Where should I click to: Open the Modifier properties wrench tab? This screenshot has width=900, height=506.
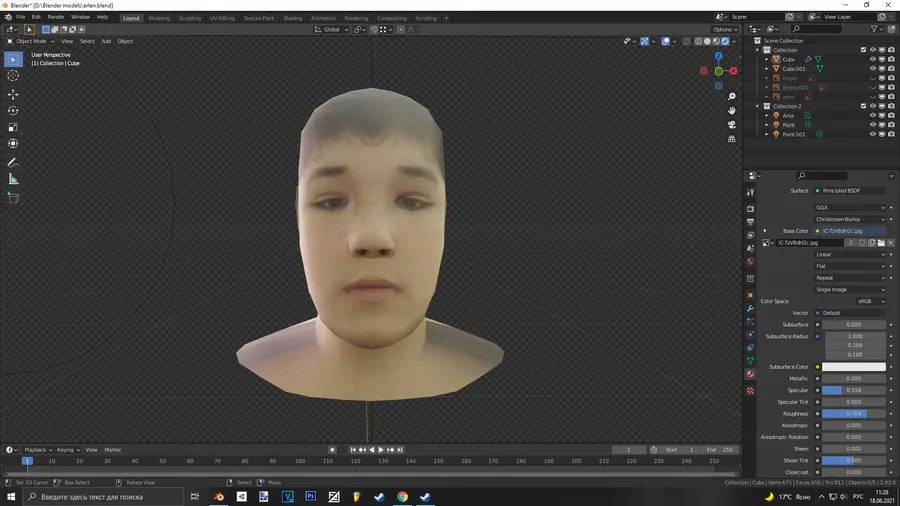tap(751, 309)
